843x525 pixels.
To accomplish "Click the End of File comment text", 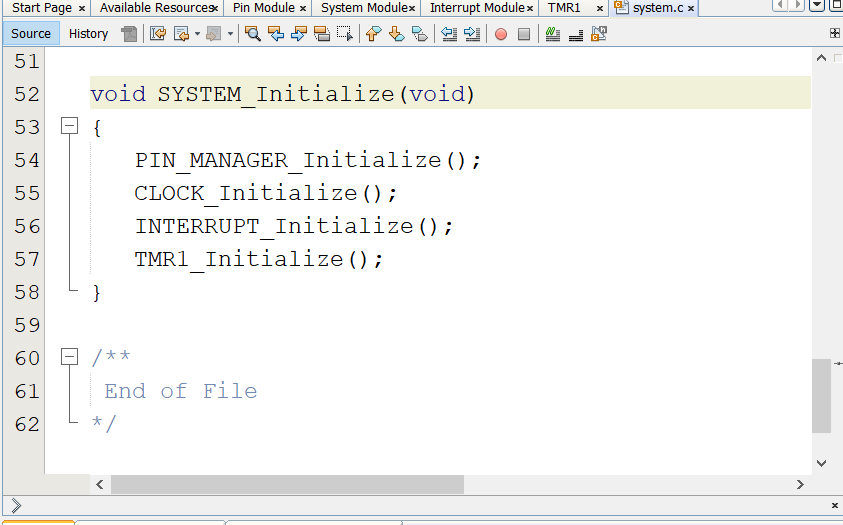I will pyautogui.click(x=181, y=391).
